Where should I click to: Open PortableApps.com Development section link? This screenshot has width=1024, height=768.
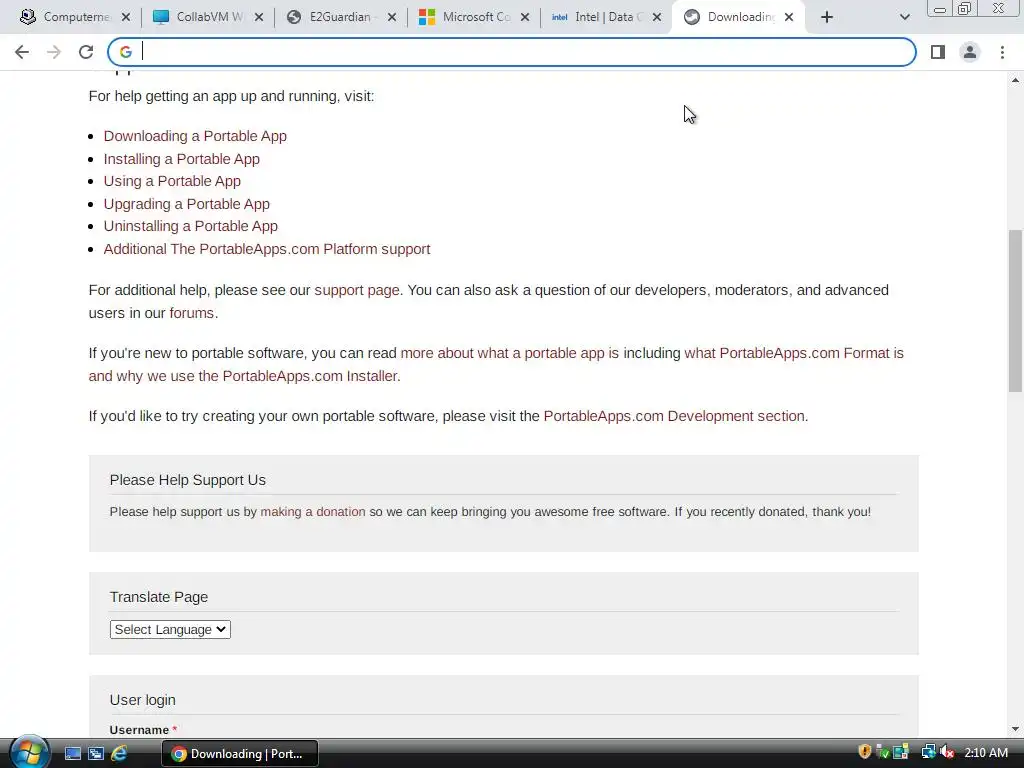point(674,416)
